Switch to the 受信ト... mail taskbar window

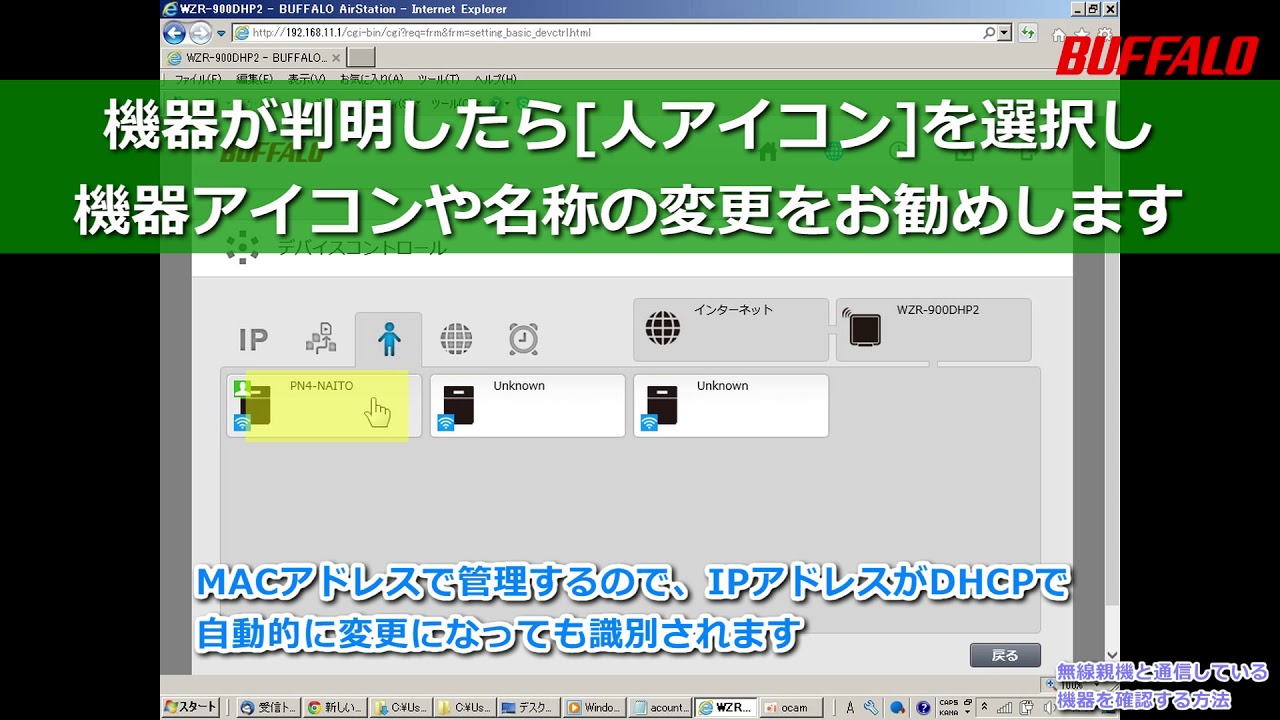268,707
